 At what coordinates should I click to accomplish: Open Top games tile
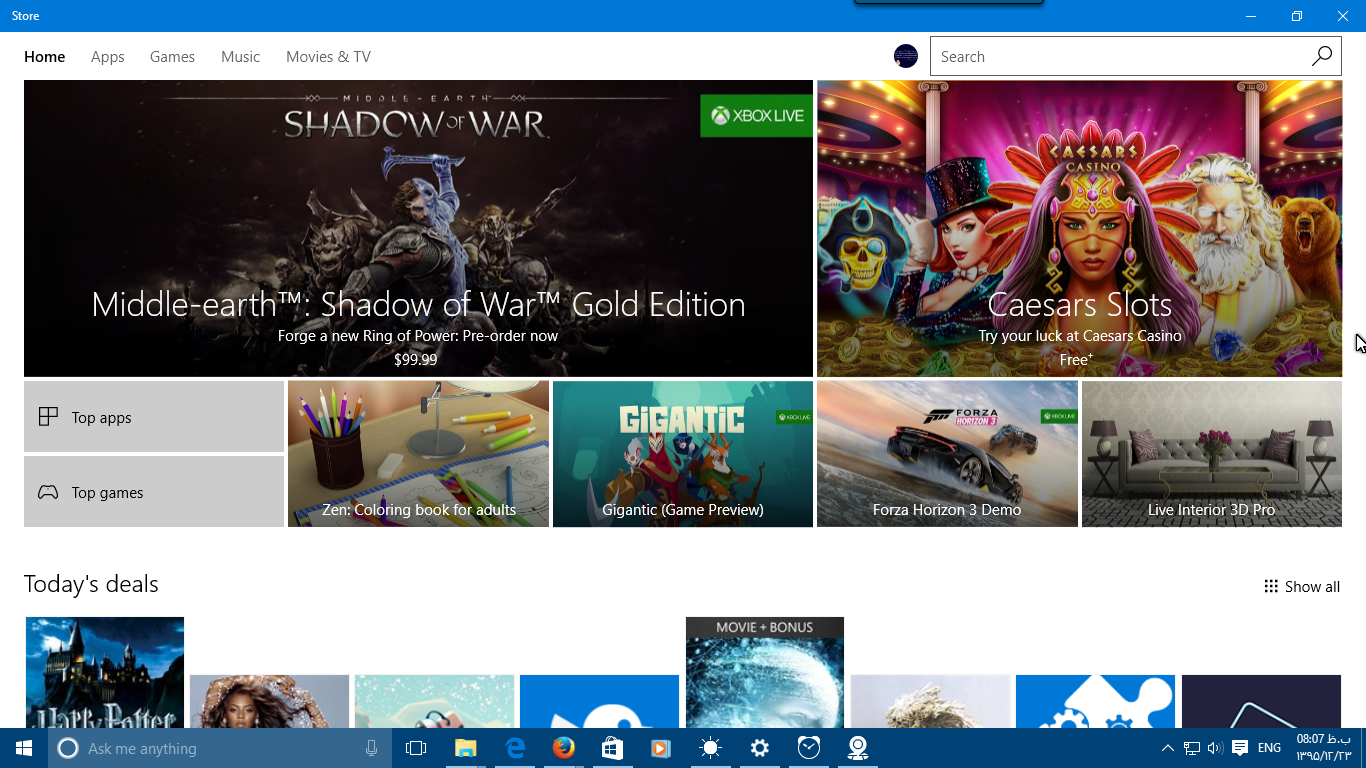coord(154,492)
